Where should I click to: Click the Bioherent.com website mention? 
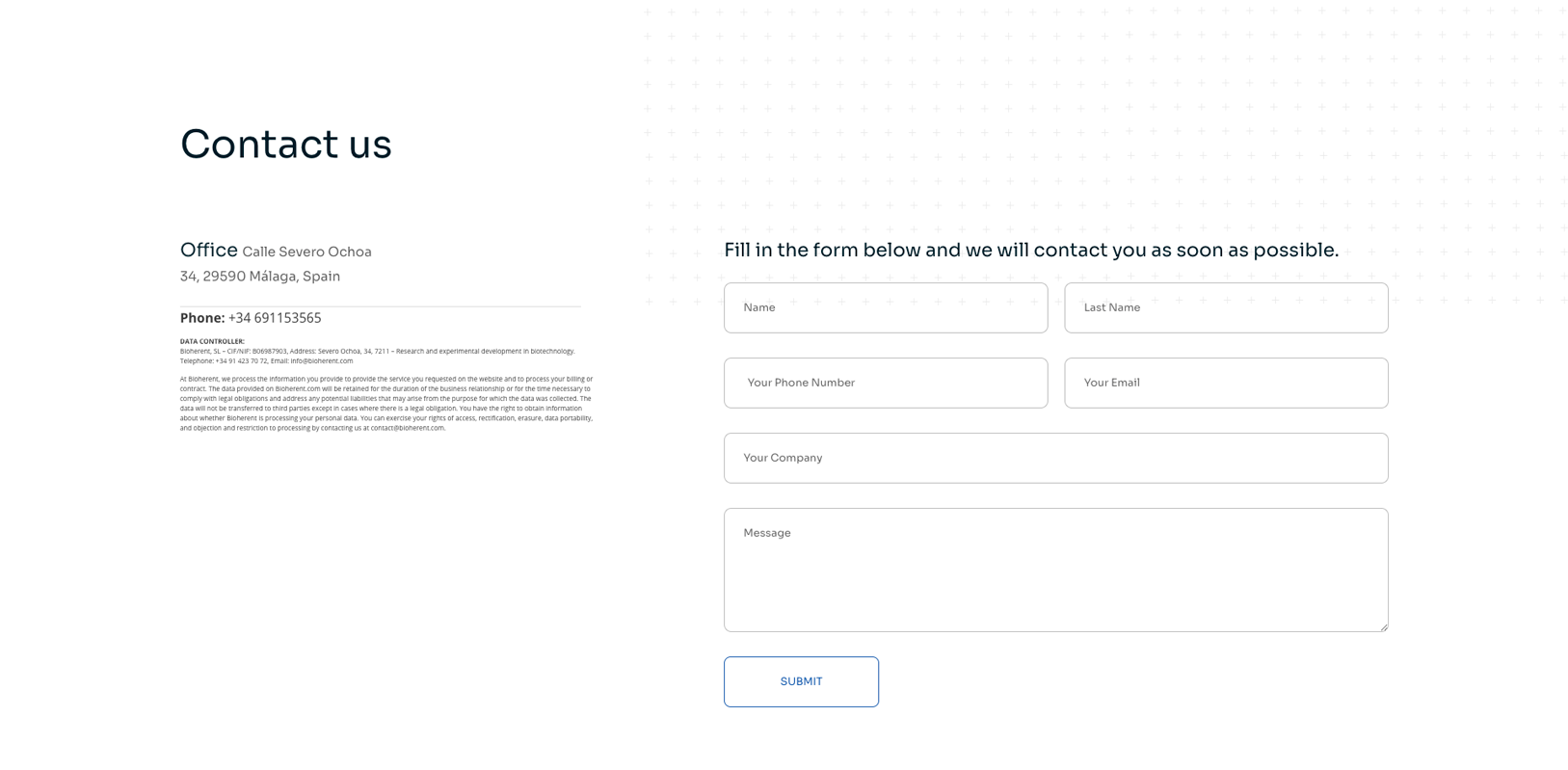click(298, 389)
